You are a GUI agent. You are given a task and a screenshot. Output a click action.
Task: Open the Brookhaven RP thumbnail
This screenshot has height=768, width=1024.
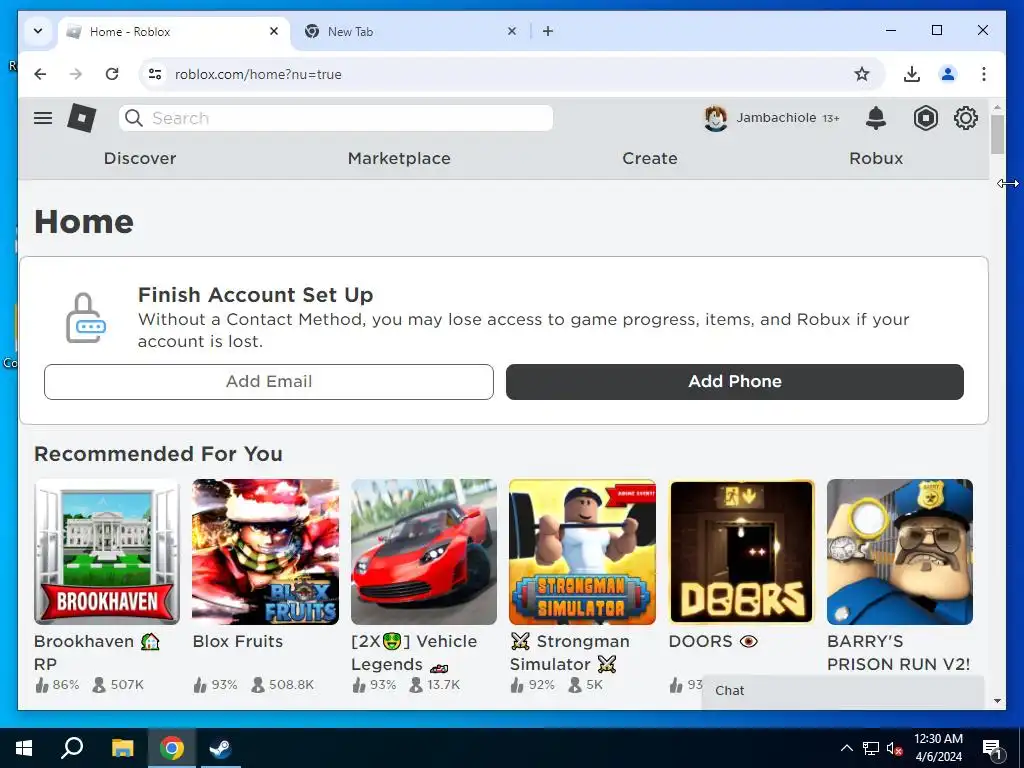pos(107,552)
